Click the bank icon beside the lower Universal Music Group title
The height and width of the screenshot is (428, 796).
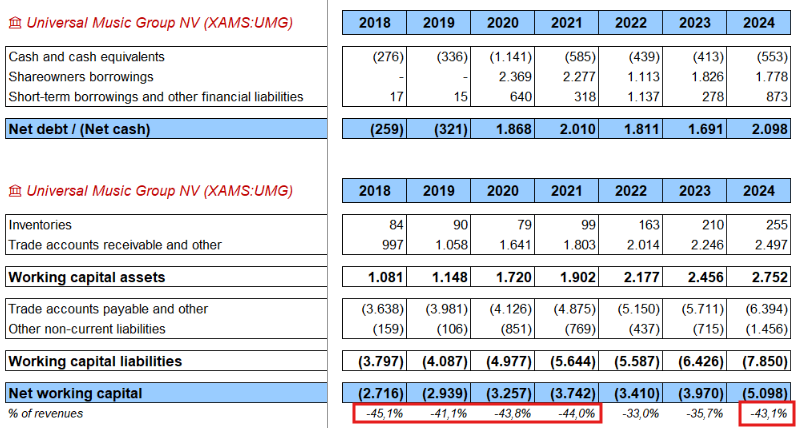click(x=15, y=191)
